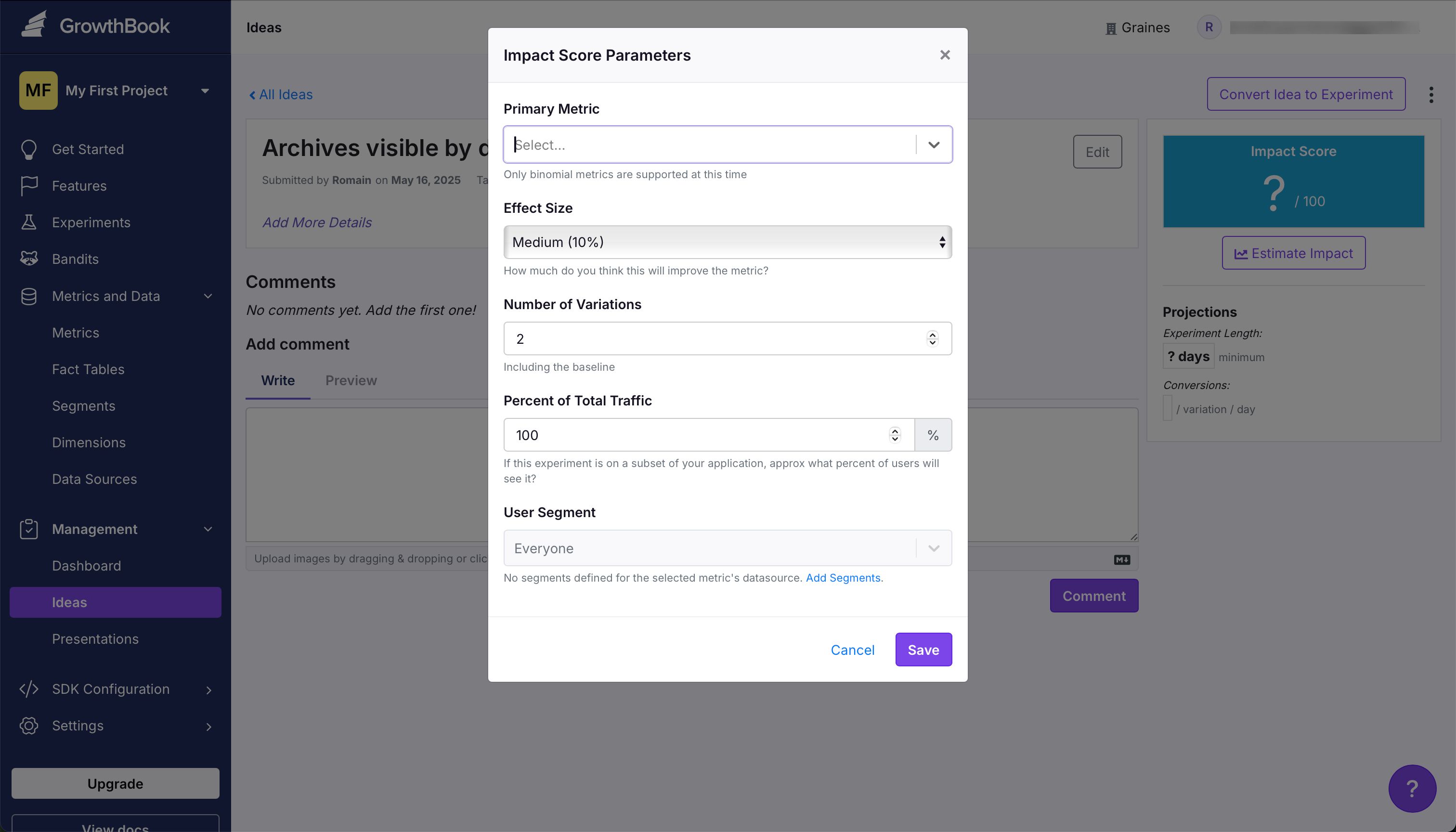Click the Upgrade button
This screenshot has width=1456, height=832.
[x=116, y=783]
